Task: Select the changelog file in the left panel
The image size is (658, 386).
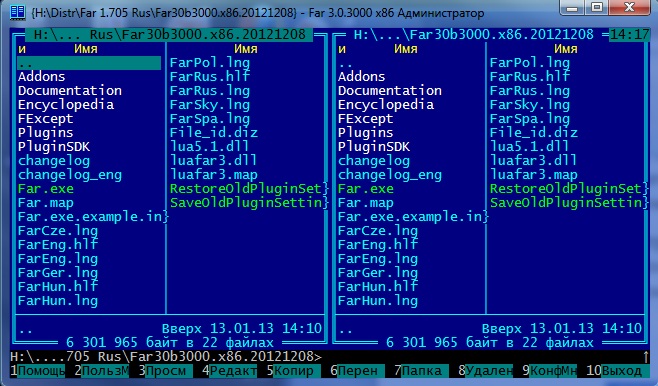Action: coord(54,161)
